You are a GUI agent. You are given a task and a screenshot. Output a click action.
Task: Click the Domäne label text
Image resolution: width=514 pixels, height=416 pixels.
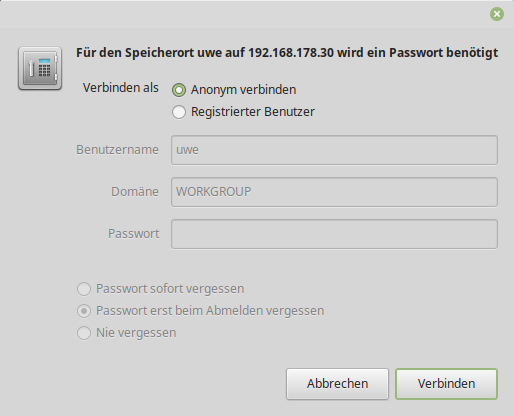tap(135, 192)
